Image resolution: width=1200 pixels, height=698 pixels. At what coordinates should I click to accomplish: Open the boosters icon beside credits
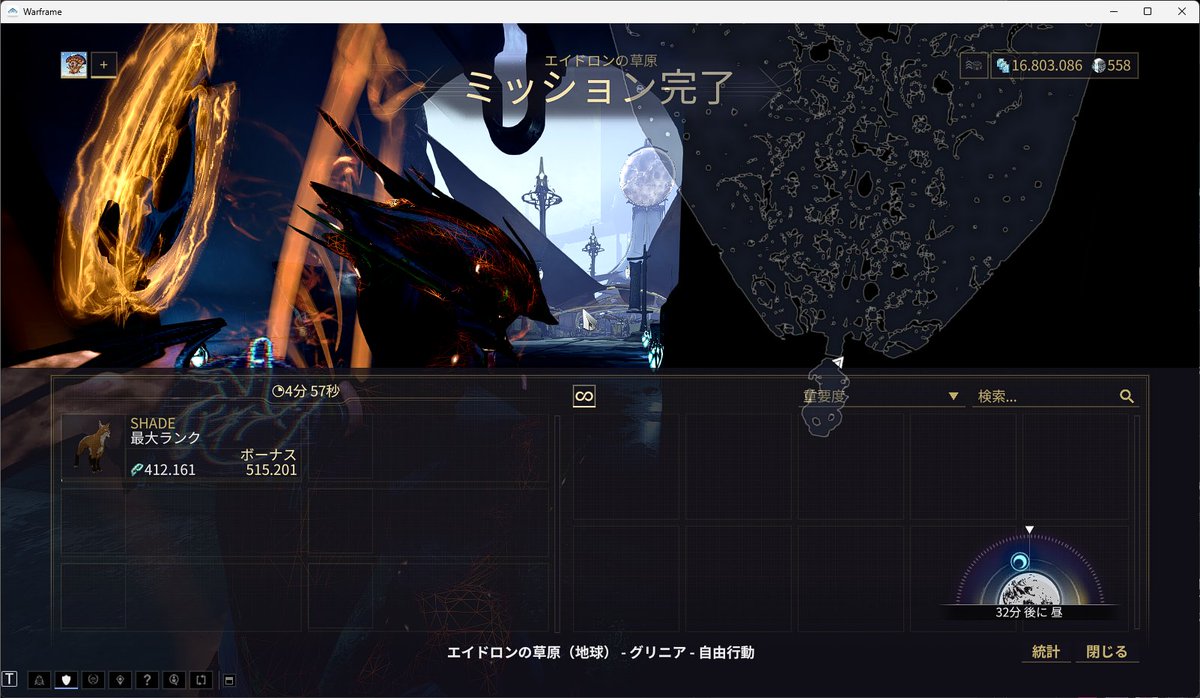(974, 66)
